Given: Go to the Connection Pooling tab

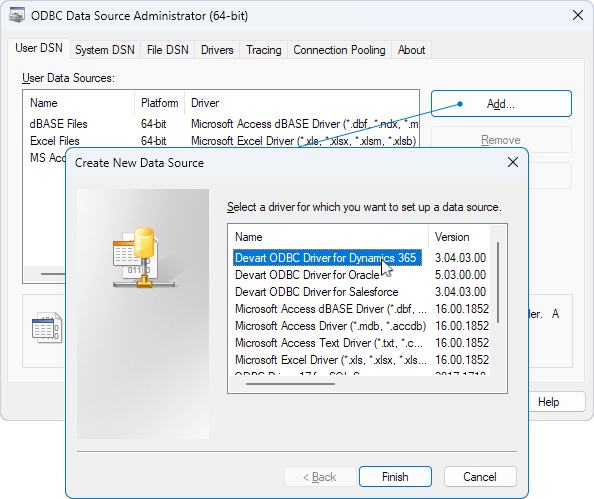Looking at the screenshot, I should [x=339, y=50].
